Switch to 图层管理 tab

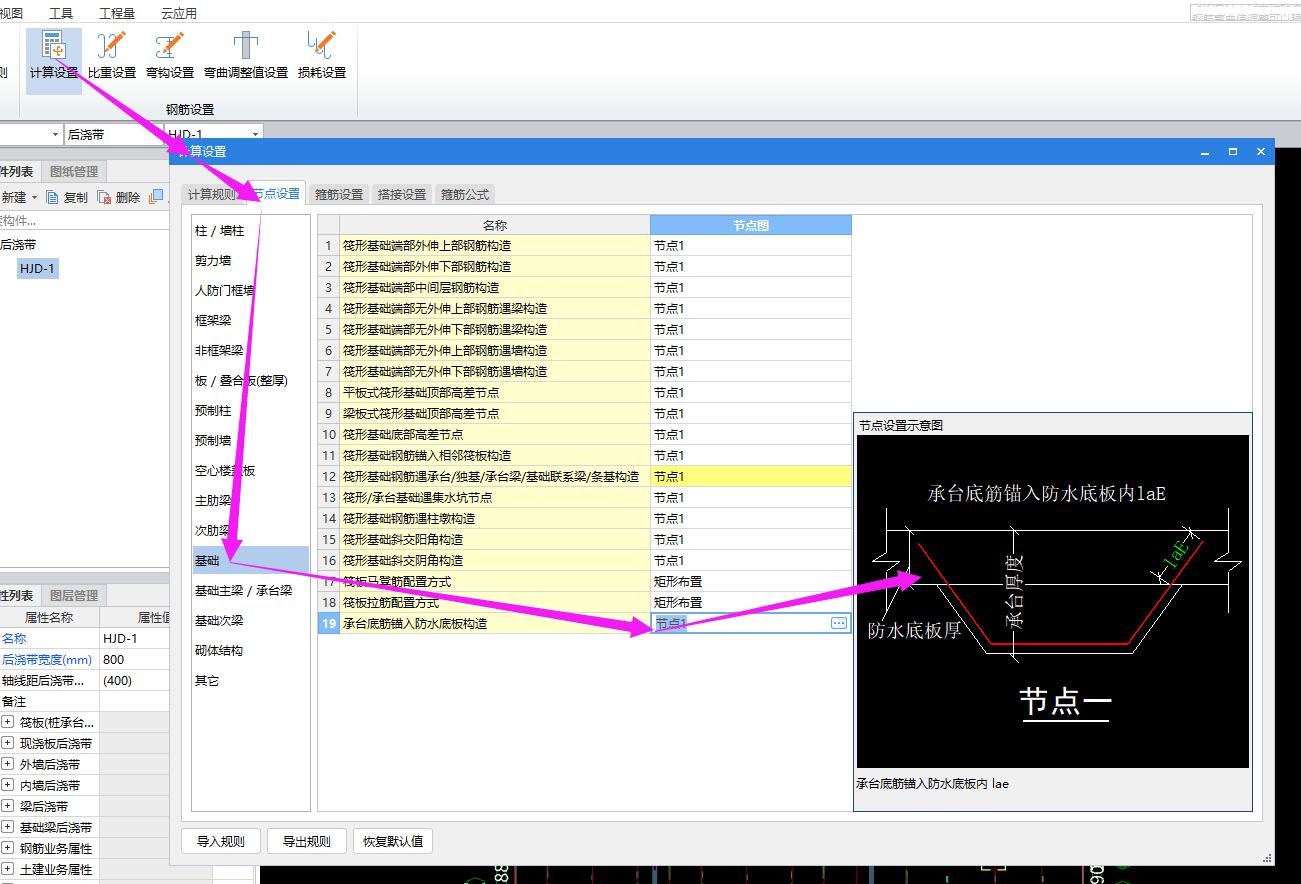(x=74, y=595)
